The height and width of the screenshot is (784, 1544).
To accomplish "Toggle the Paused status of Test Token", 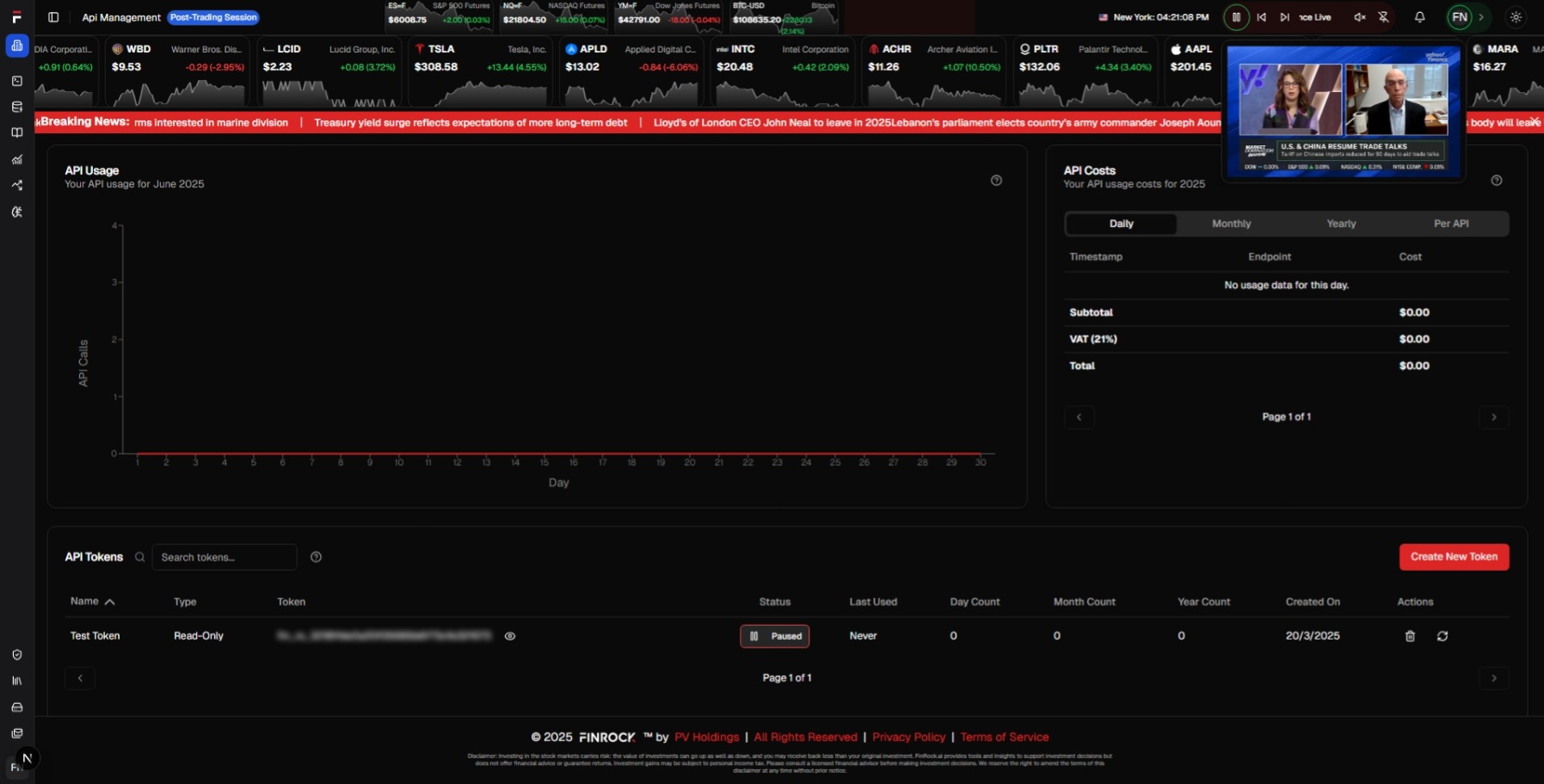I will [774, 636].
